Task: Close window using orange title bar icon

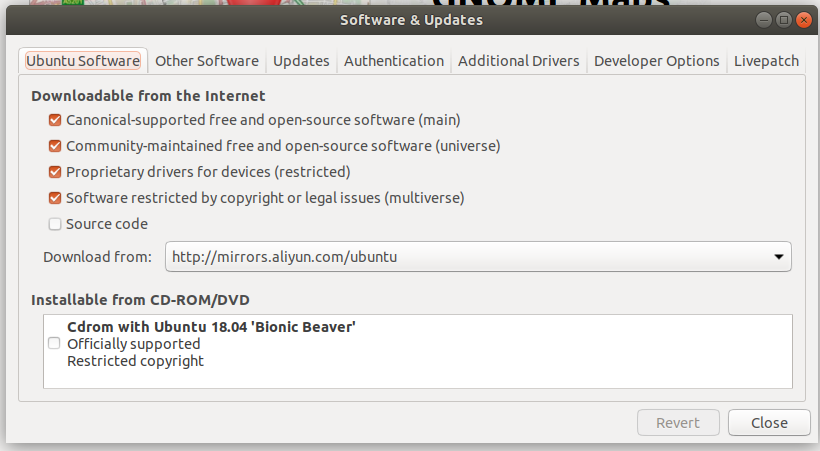Action: 802,19
